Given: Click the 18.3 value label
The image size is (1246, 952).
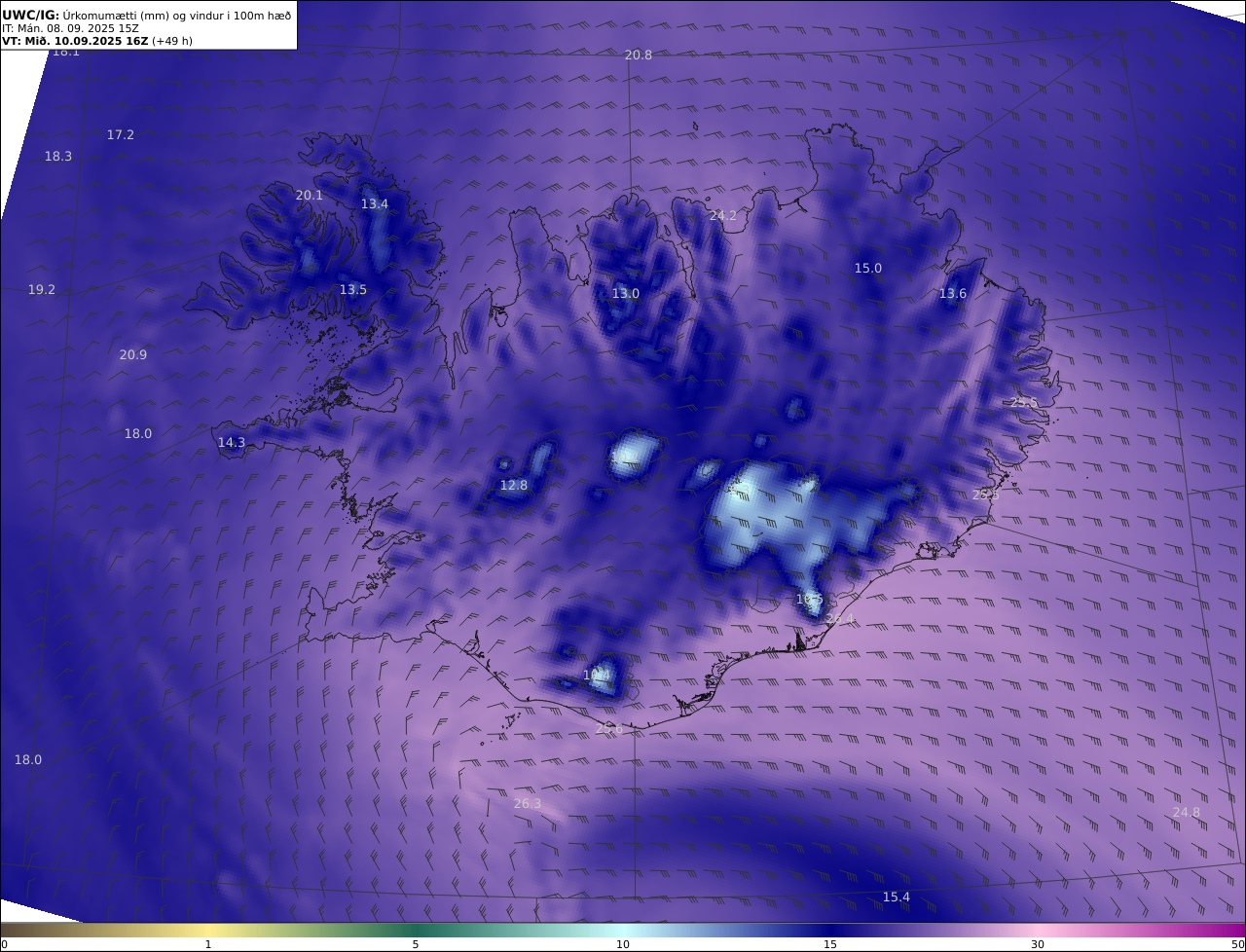Looking at the screenshot, I should (58, 157).
